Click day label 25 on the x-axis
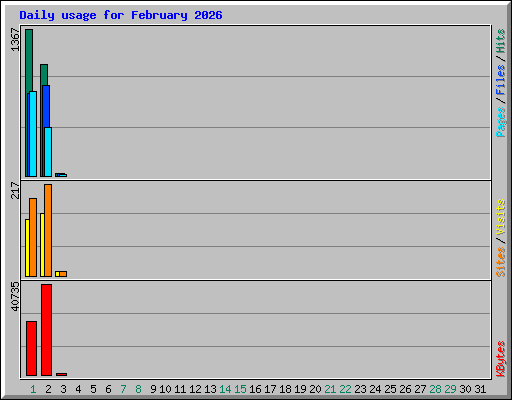Viewport: 512px width, 400px height. 390,389
